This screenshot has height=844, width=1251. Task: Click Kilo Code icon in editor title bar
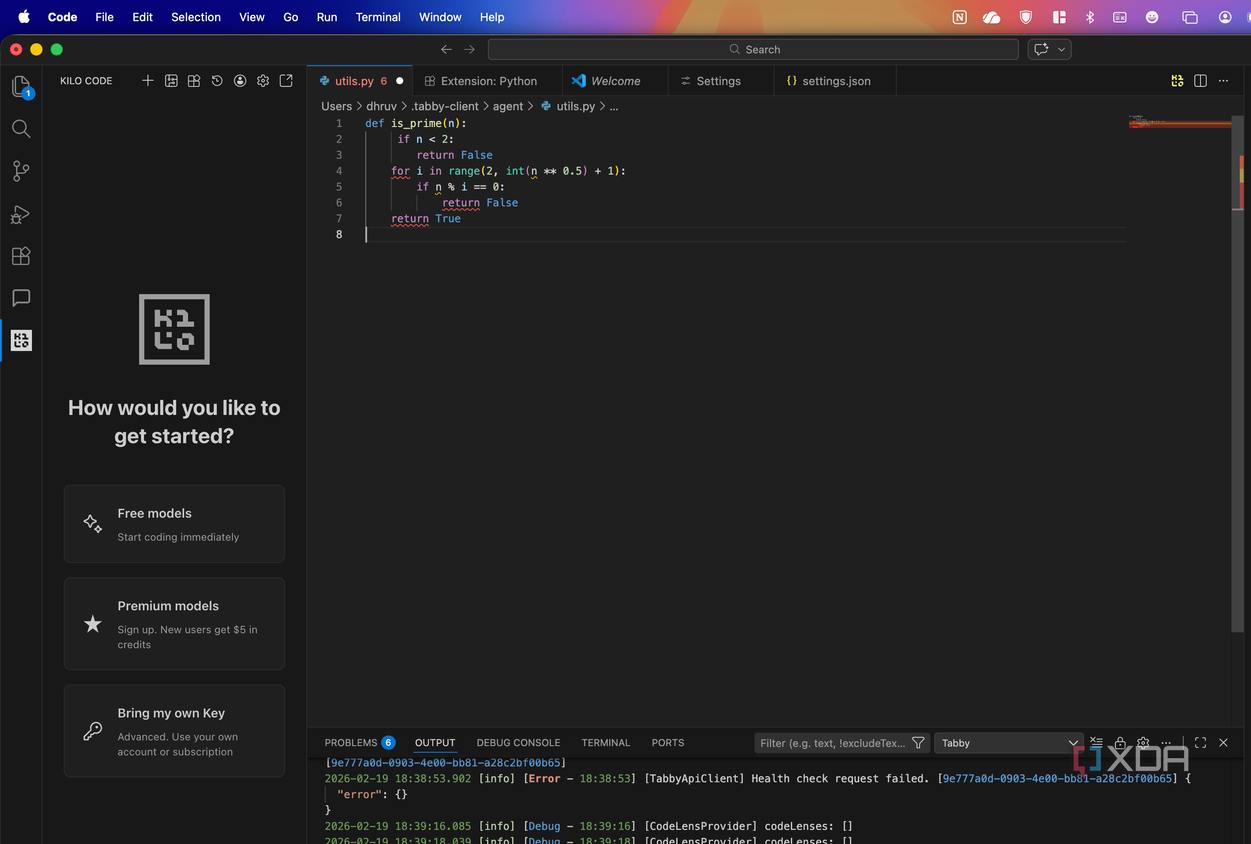[x=1178, y=81]
